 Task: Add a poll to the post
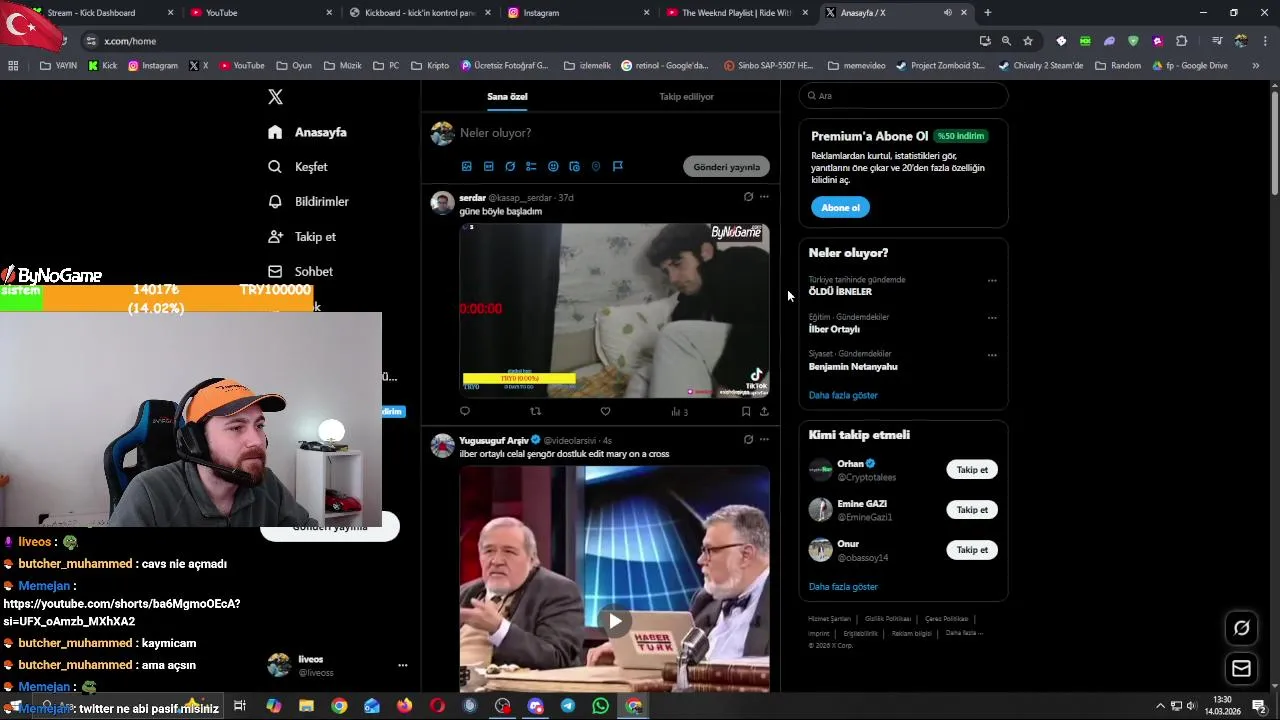coord(531,167)
